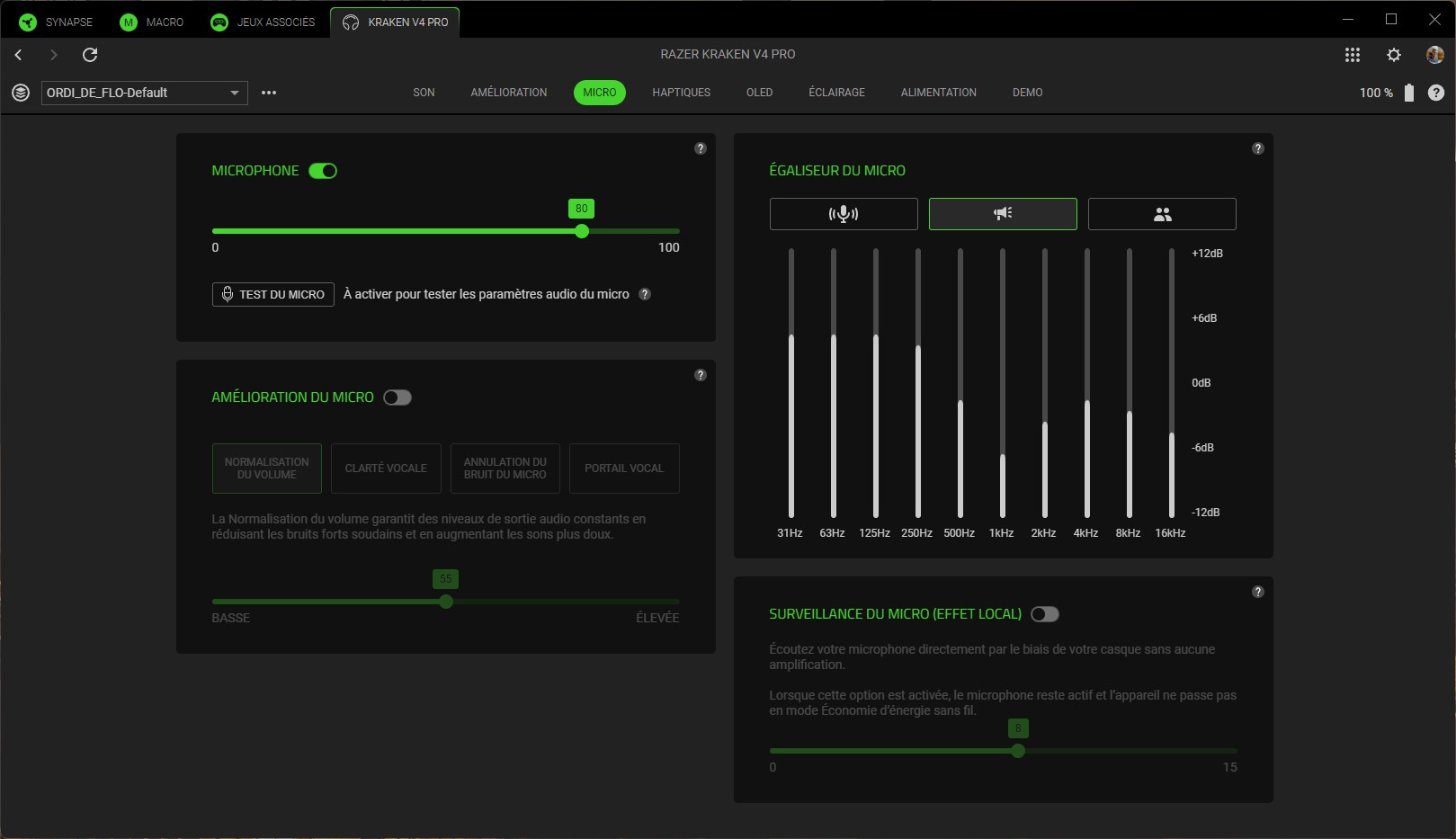This screenshot has width=1456, height=839.
Task: Show help for Égaliseur du micro panel
Action: pos(1258,148)
